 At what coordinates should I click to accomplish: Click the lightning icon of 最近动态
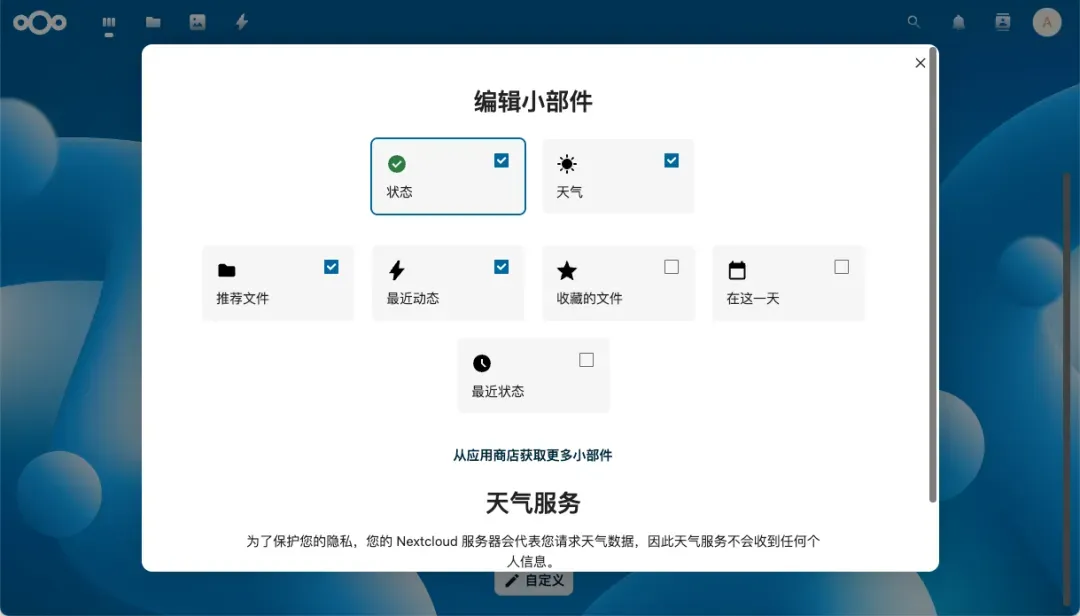click(x=397, y=270)
